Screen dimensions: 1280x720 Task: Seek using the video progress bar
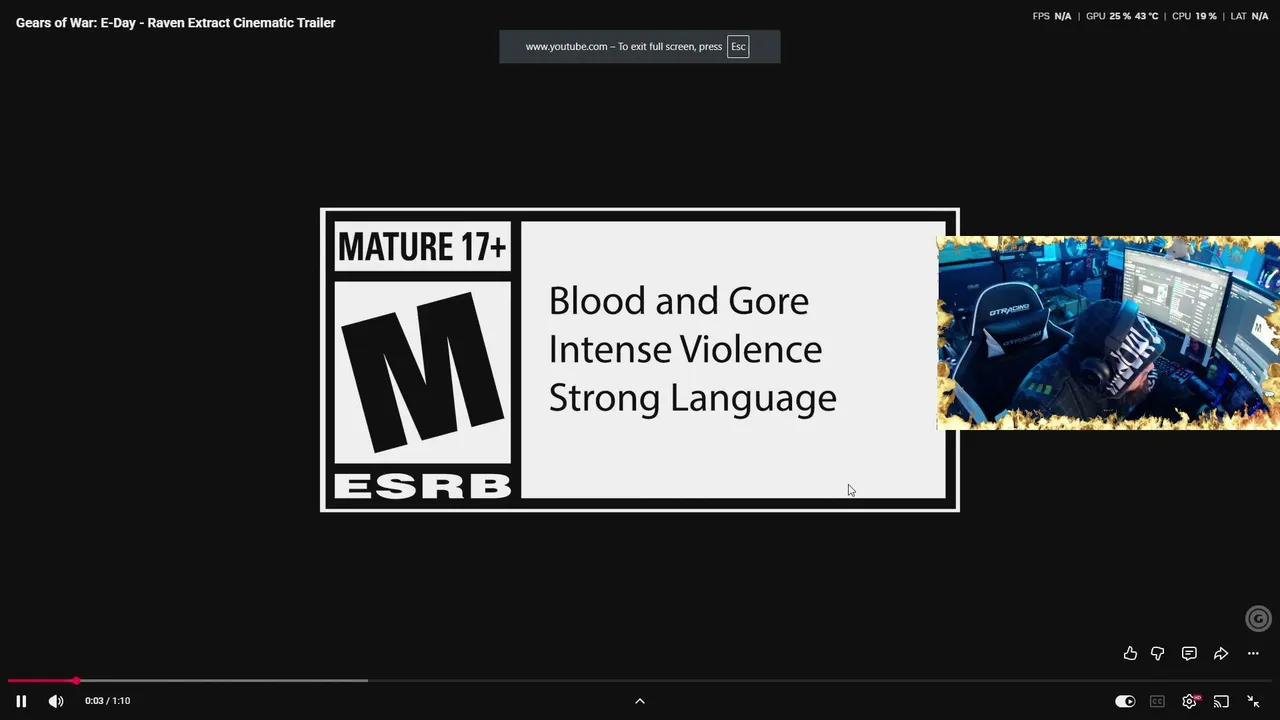640,681
